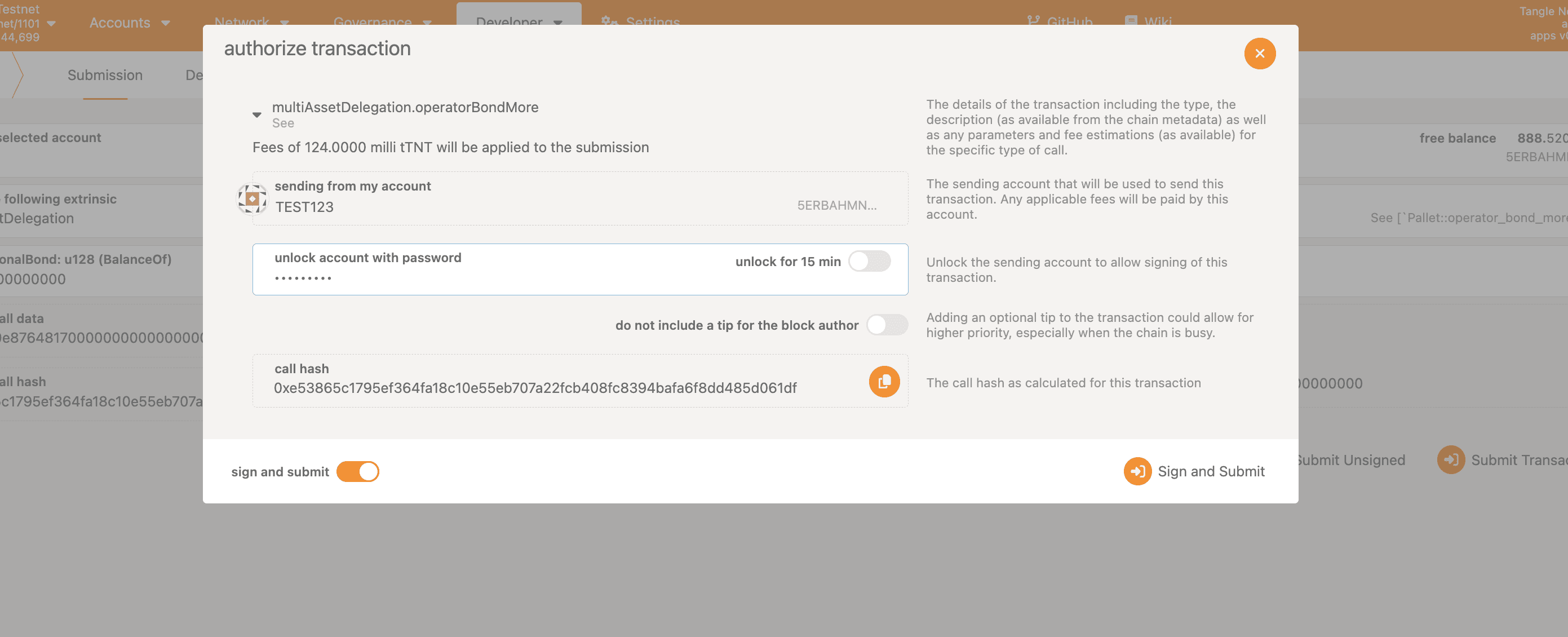Click the Wiki icon in the top menu
The width and height of the screenshot is (1568, 637).
(1131, 20)
